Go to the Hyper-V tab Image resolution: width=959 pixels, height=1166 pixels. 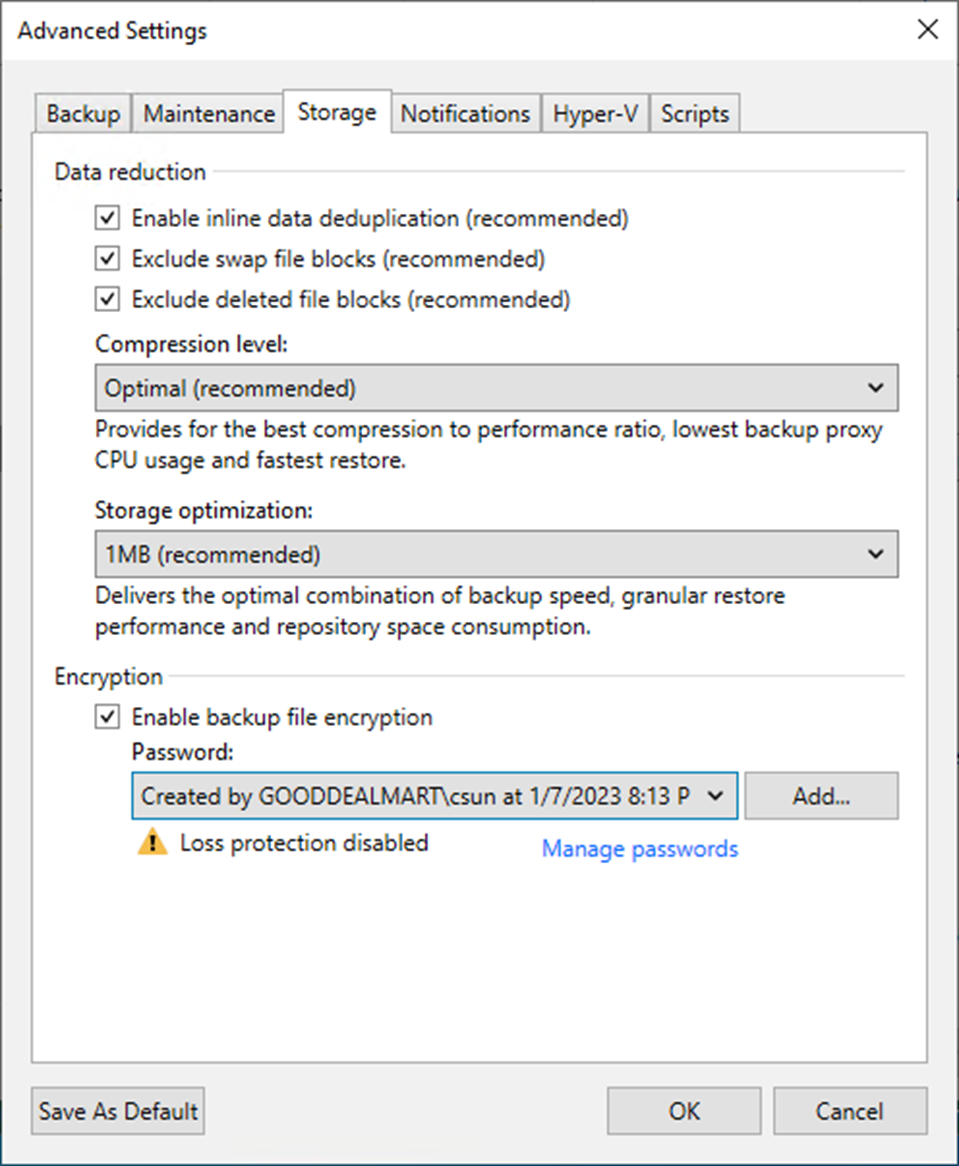(x=595, y=114)
